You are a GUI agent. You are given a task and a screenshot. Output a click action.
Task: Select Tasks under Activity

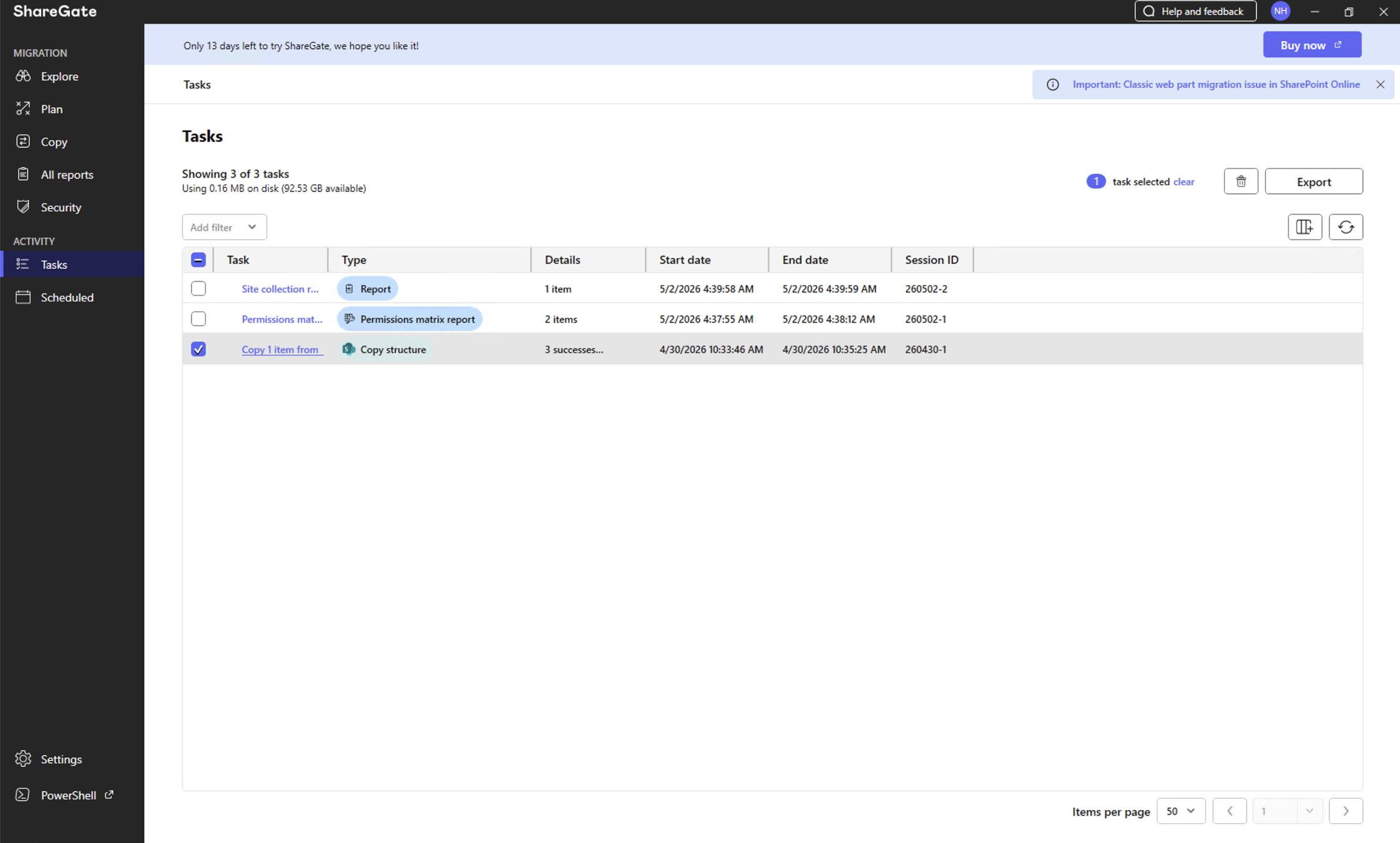[72, 265]
